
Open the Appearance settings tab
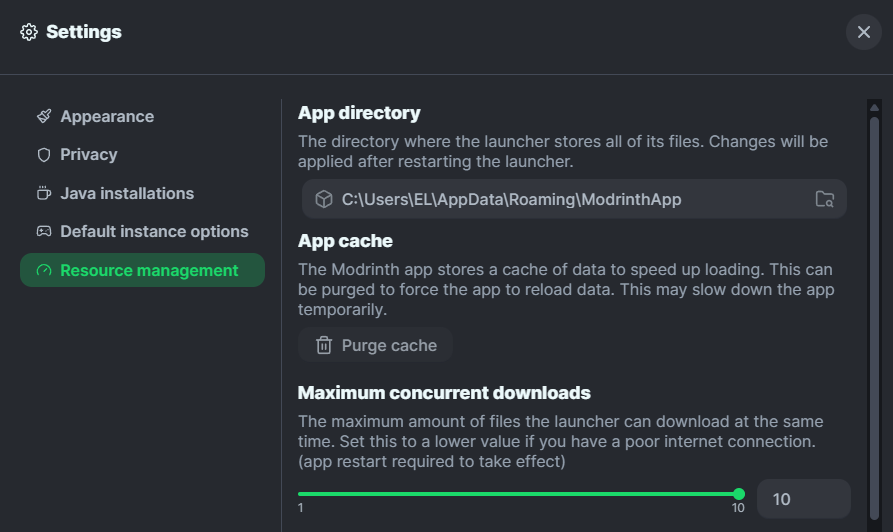(x=107, y=116)
